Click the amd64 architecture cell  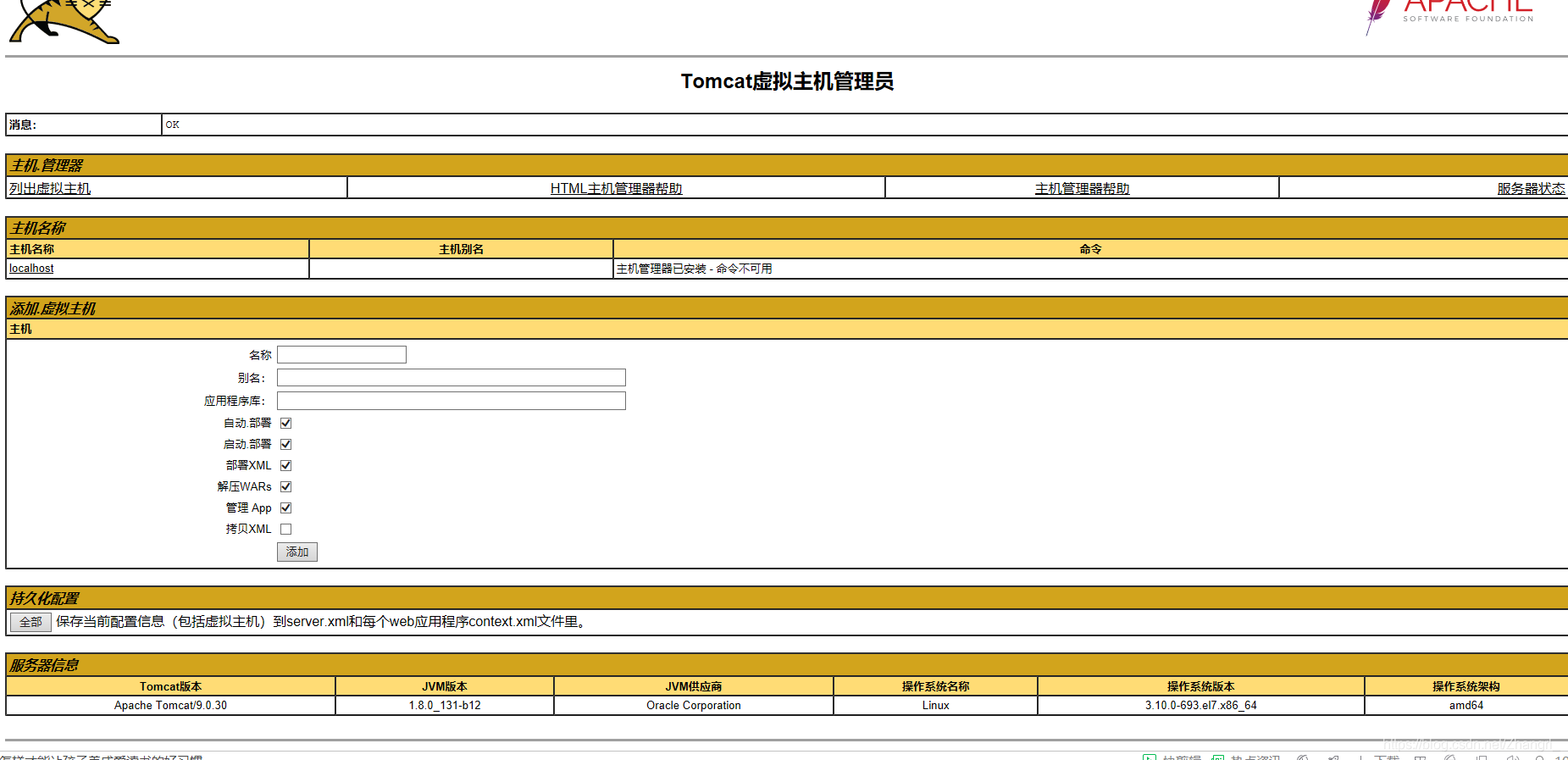point(1466,705)
